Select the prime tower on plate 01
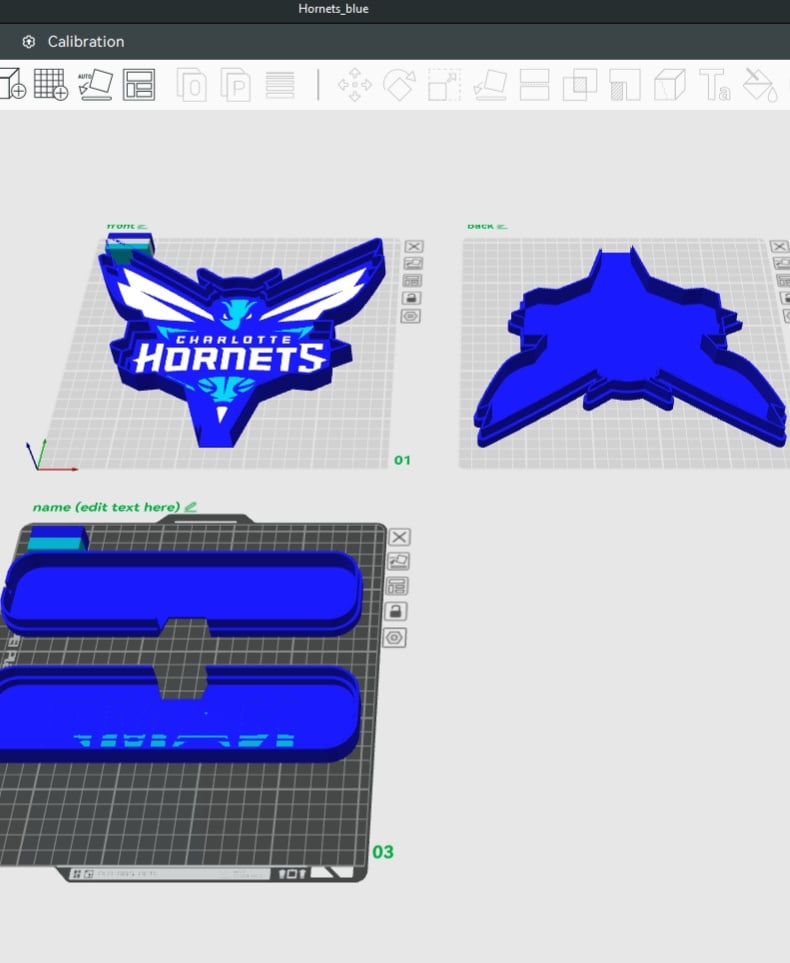The image size is (790, 963). pos(130,250)
